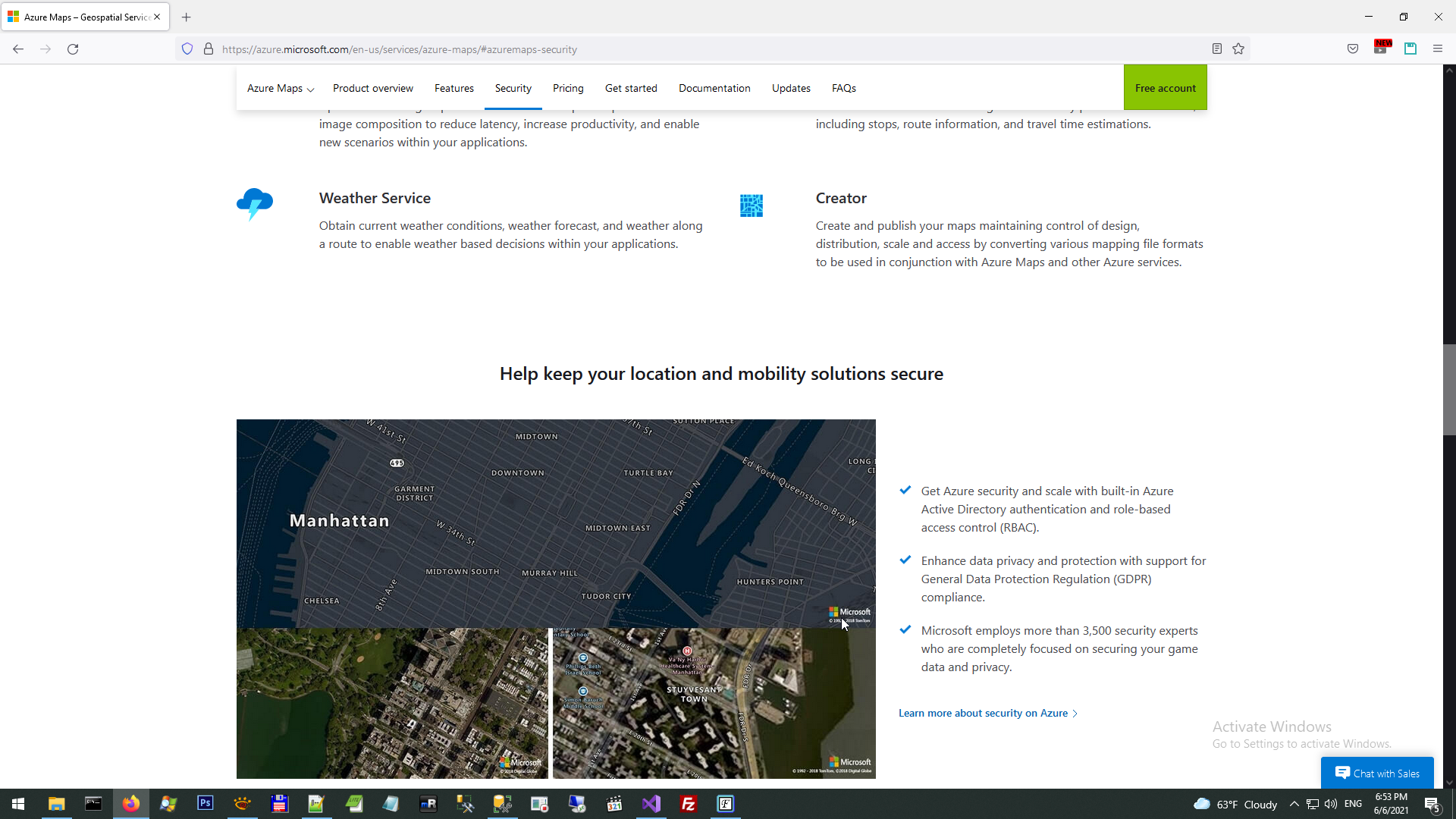Open the Save to Pocket icon

(1352, 49)
